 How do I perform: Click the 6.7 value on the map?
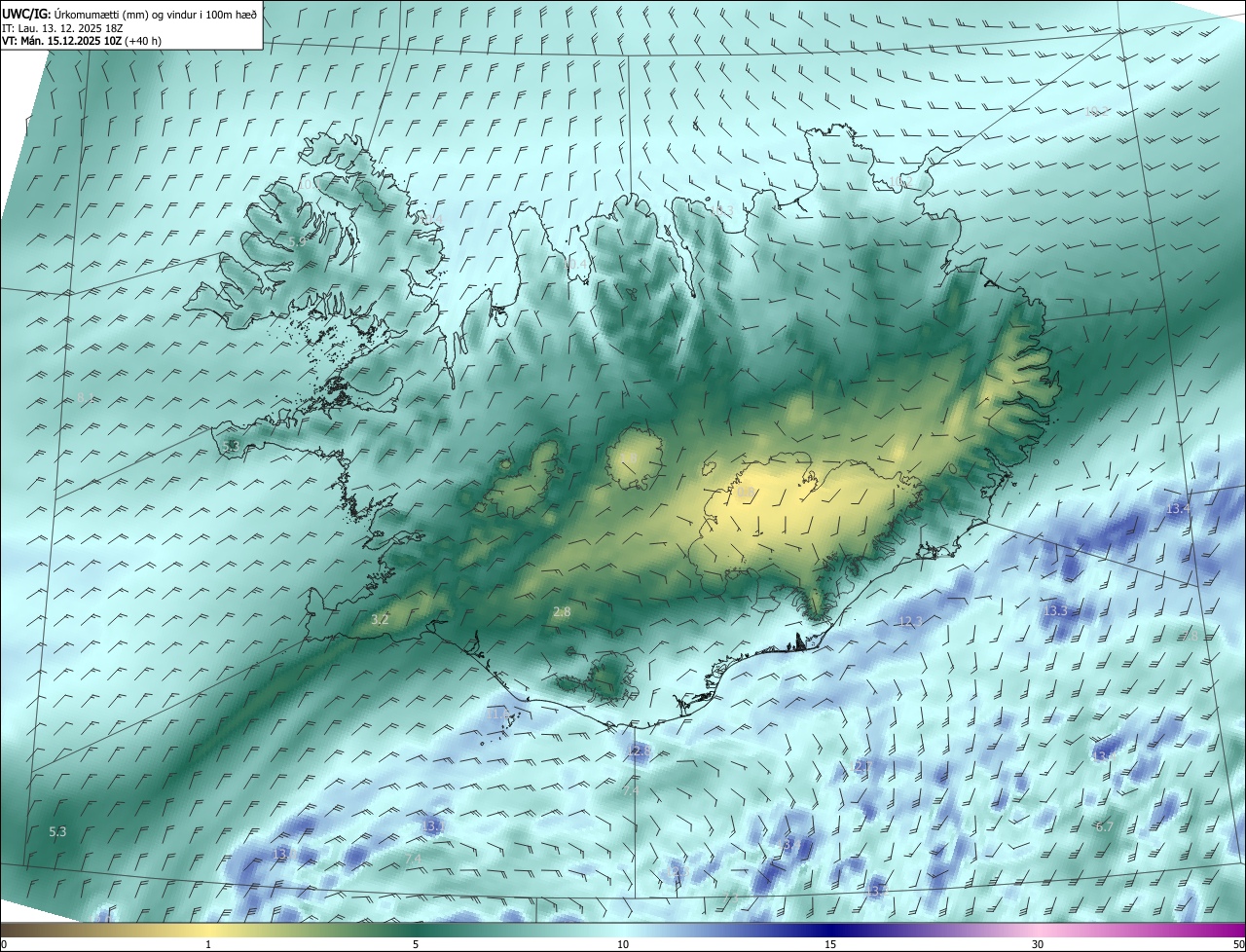(1104, 826)
